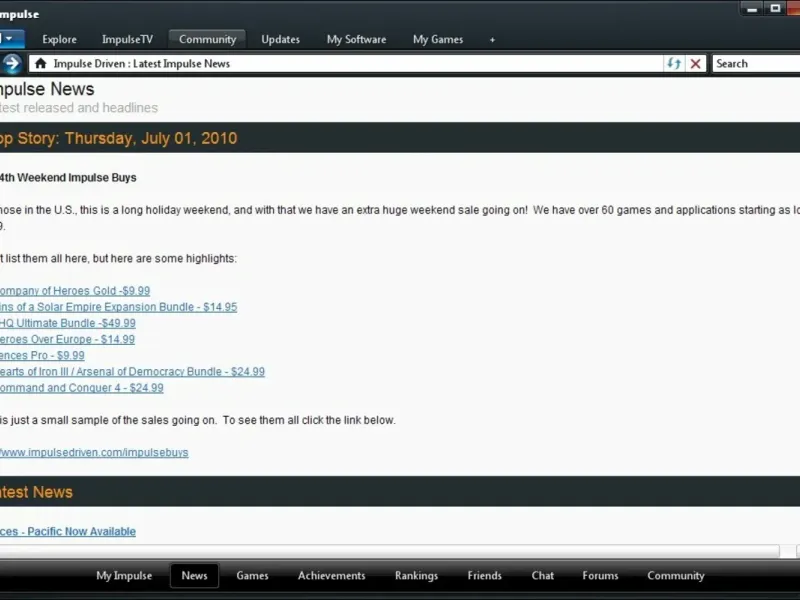The height and width of the screenshot is (600, 800).
Task: Open the Chat section
Action: 542,576
